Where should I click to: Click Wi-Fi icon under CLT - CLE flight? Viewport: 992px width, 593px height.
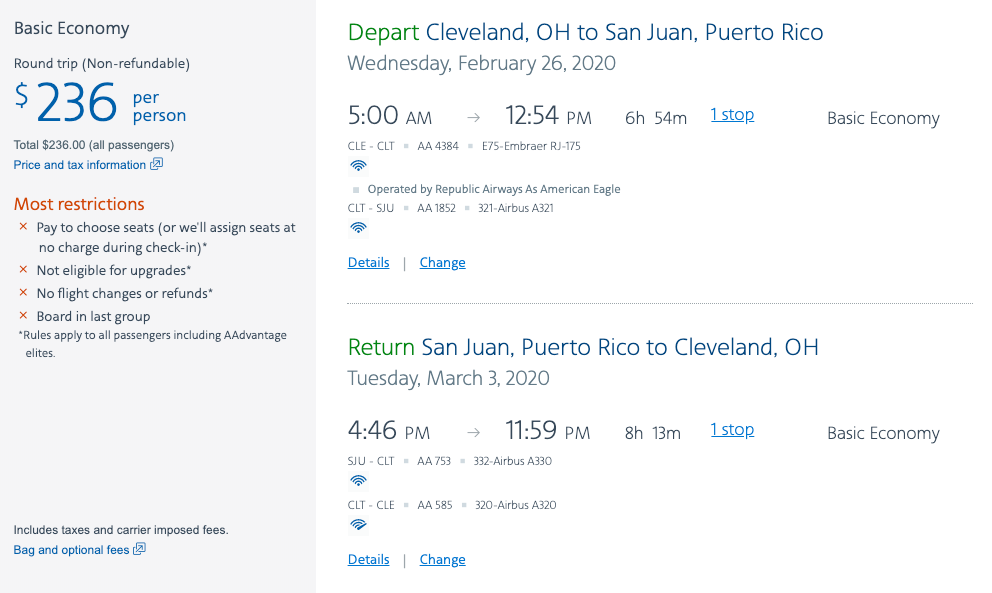[358, 524]
